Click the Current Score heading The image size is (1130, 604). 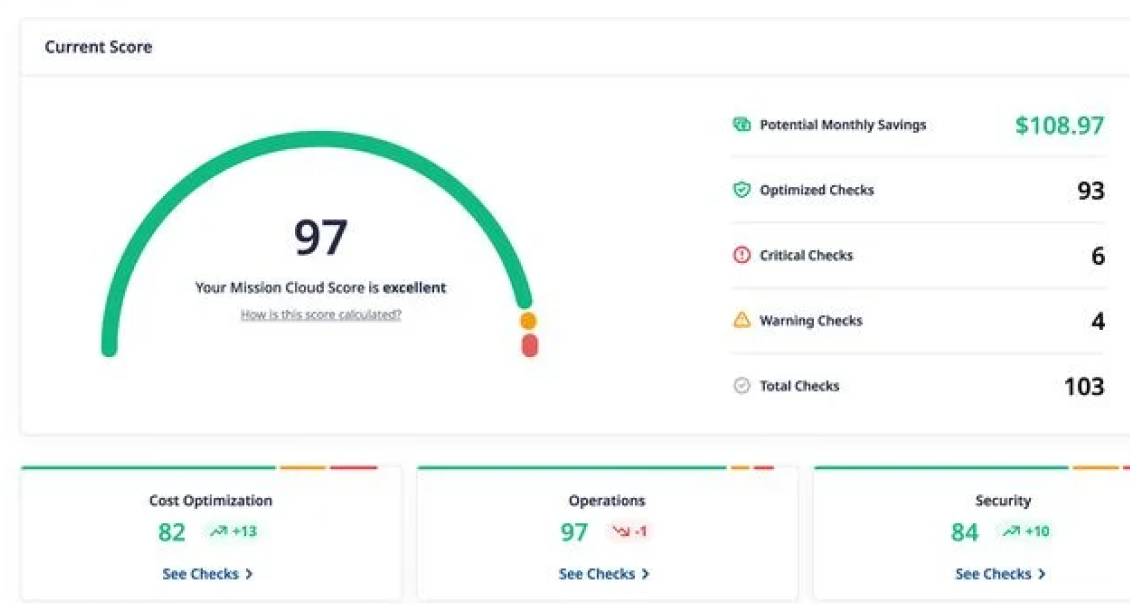click(x=98, y=47)
